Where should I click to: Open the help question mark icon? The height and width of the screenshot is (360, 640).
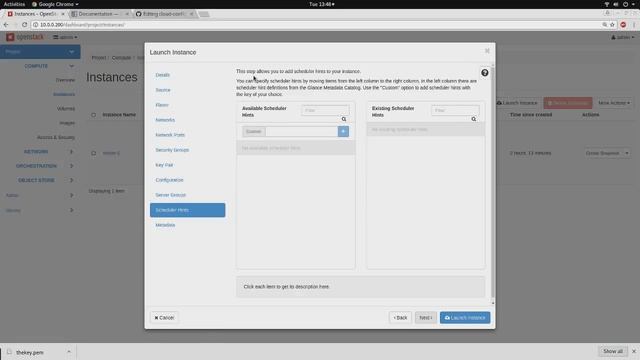pyautogui.click(x=484, y=73)
